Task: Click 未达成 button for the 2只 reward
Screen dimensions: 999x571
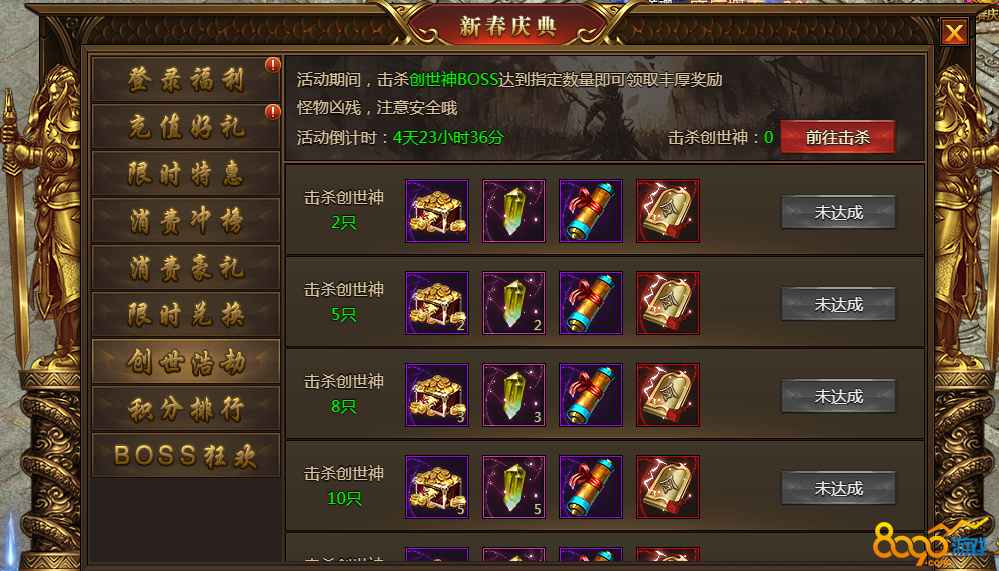Action: coord(838,212)
